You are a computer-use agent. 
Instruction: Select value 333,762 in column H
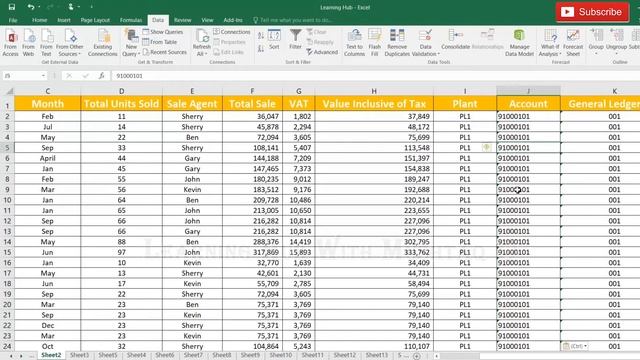point(374,253)
